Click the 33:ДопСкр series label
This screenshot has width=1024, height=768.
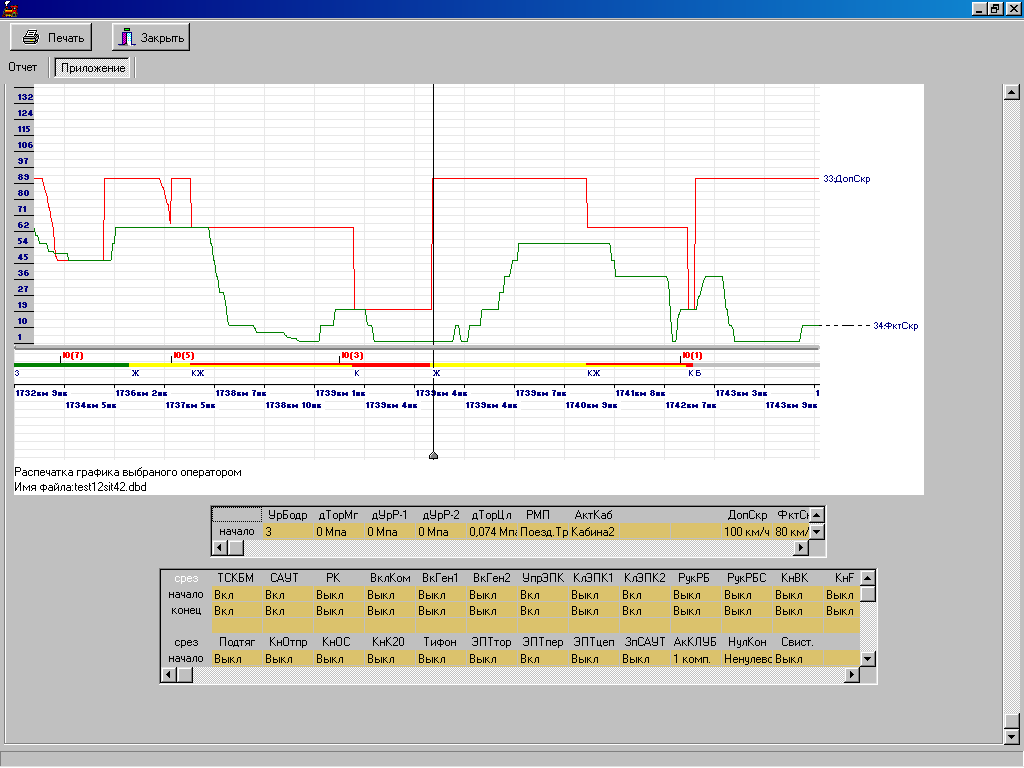tap(846, 178)
